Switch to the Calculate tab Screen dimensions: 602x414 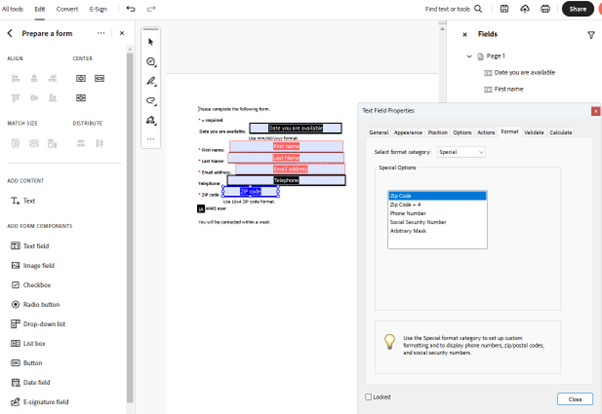pos(561,132)
